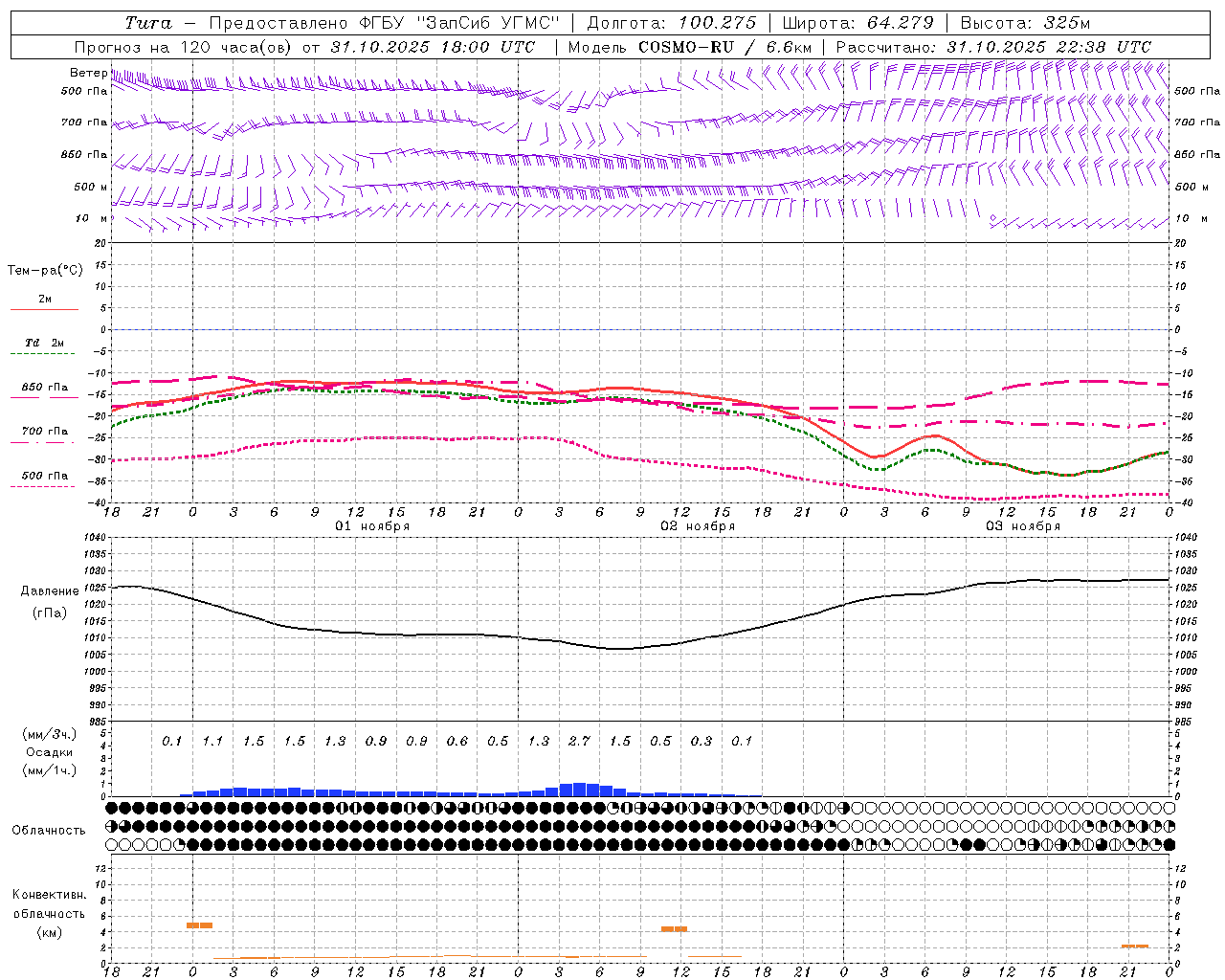
Task: Click the orange convective bar at 0h 01 ноября
Action: [x=199, y=925]
